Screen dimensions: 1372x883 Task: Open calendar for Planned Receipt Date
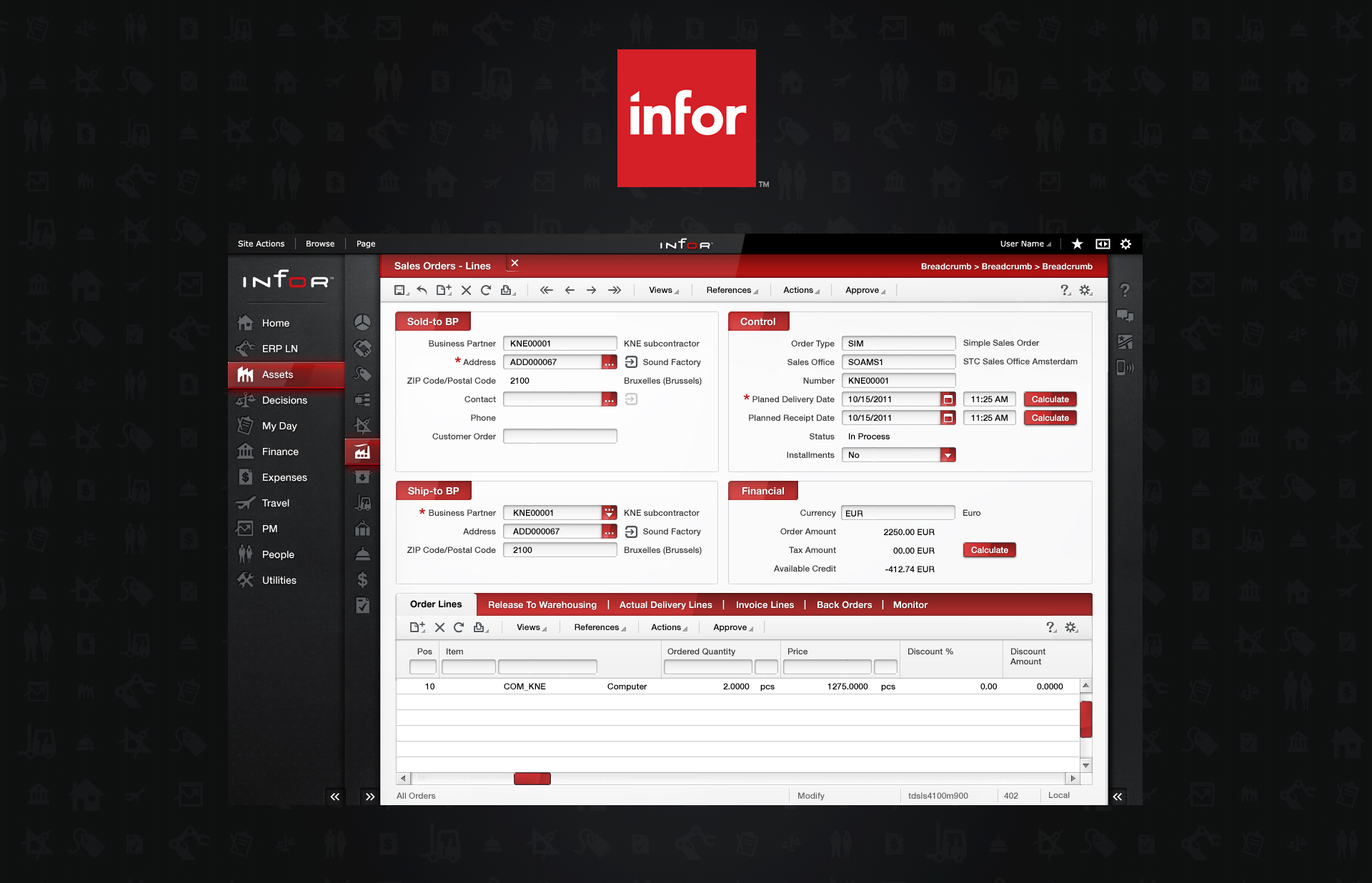click(x=948, y=418)
